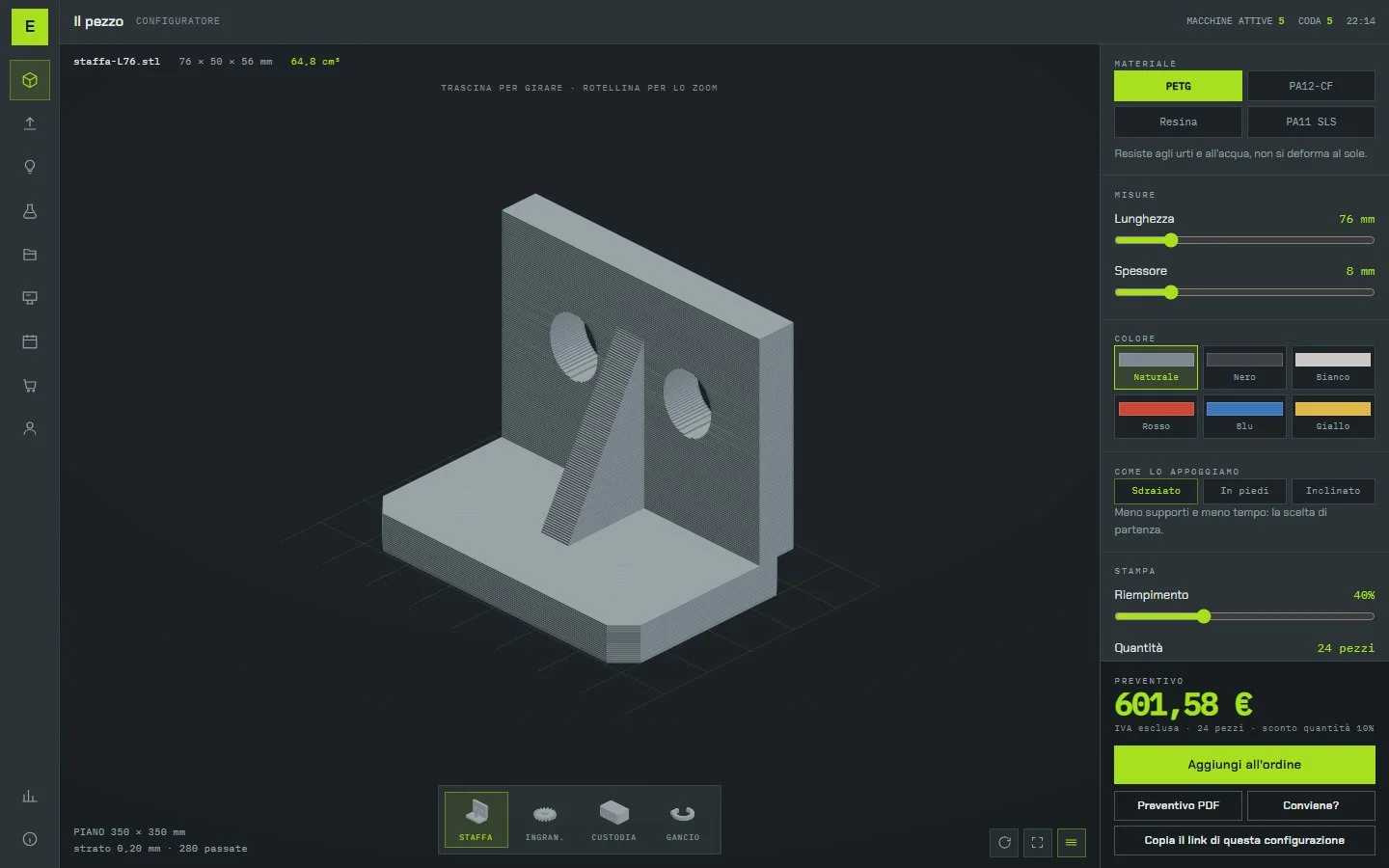Click Aggiungi all'ordine button
This screenshot has height=868, width=1389.
[x=1244, y=765]
